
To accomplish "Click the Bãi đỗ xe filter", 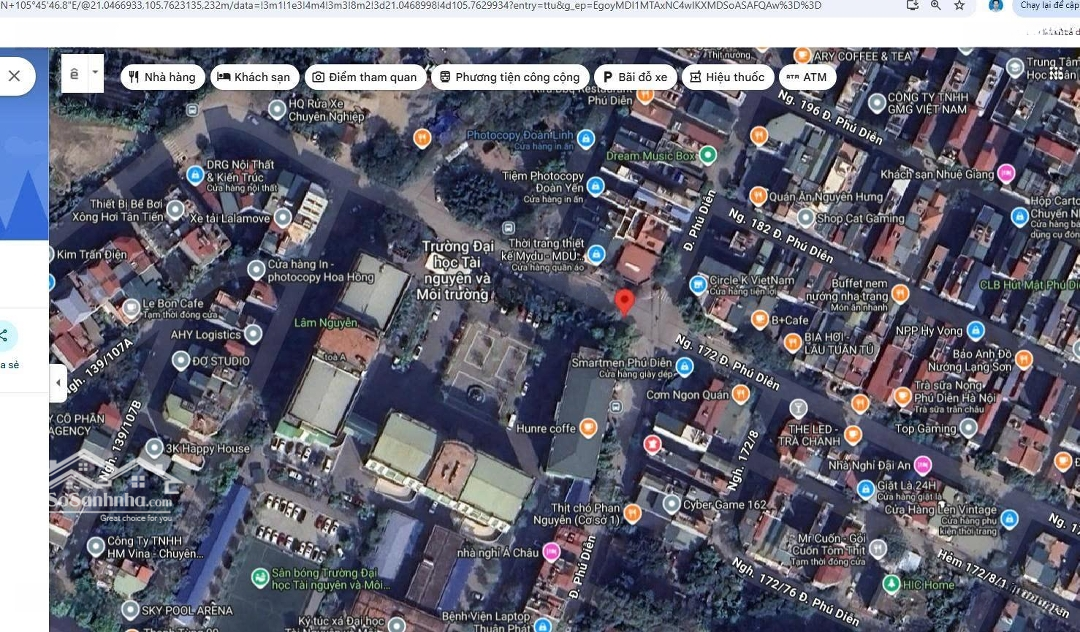I will pos(634,77).
